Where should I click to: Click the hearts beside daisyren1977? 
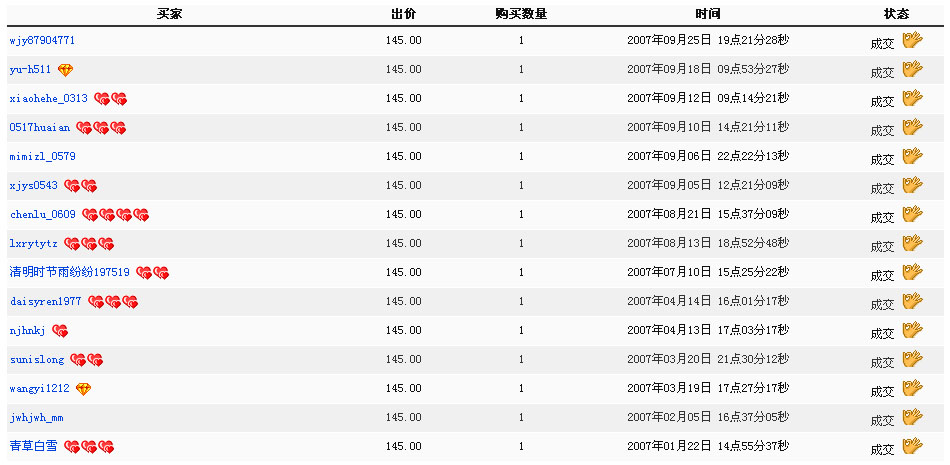[x=113, y=302]
